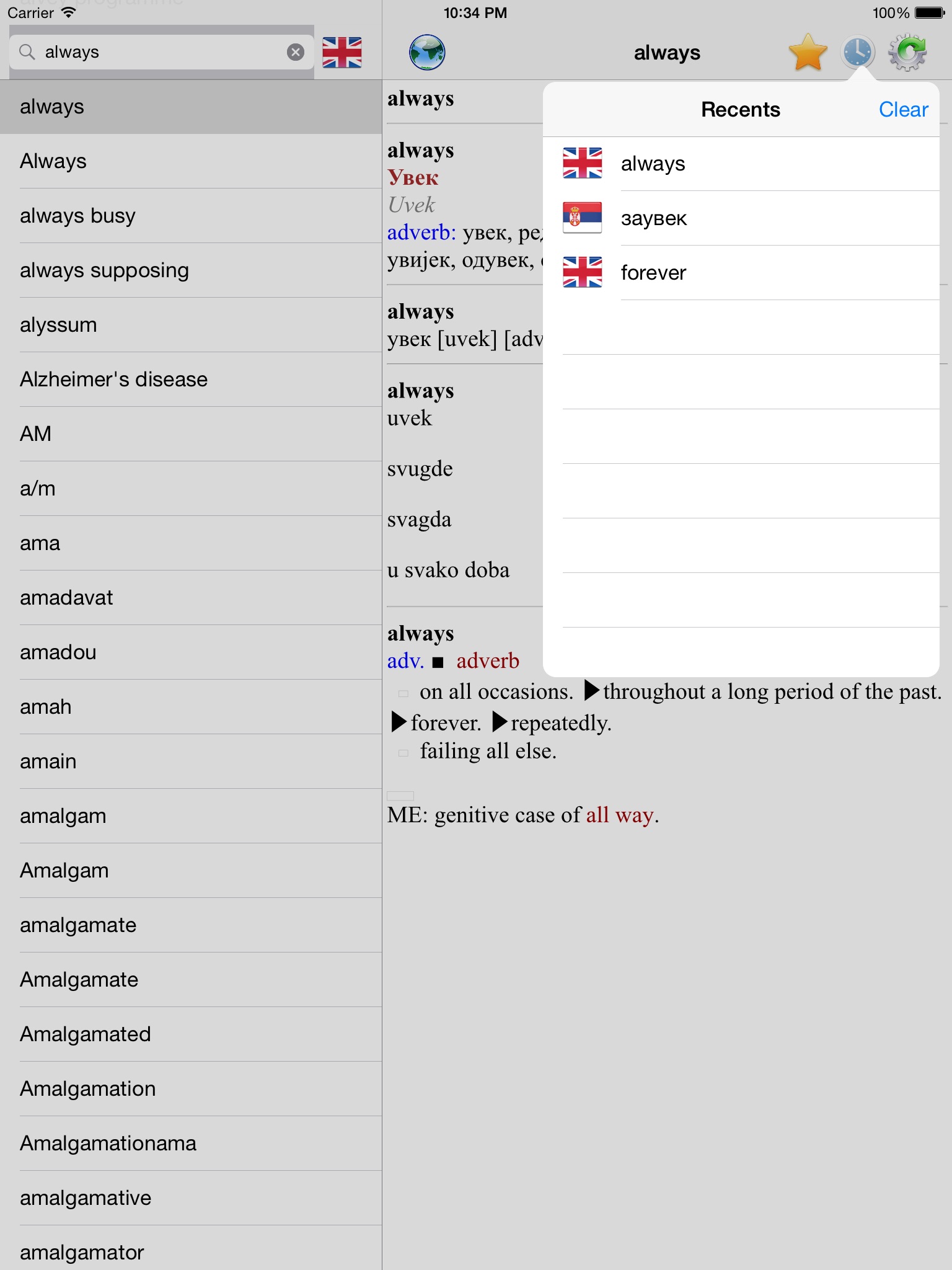952x1270 pixels.
Task: Tap the Wi-Fi status icon
Action: [x=68, y=12]
